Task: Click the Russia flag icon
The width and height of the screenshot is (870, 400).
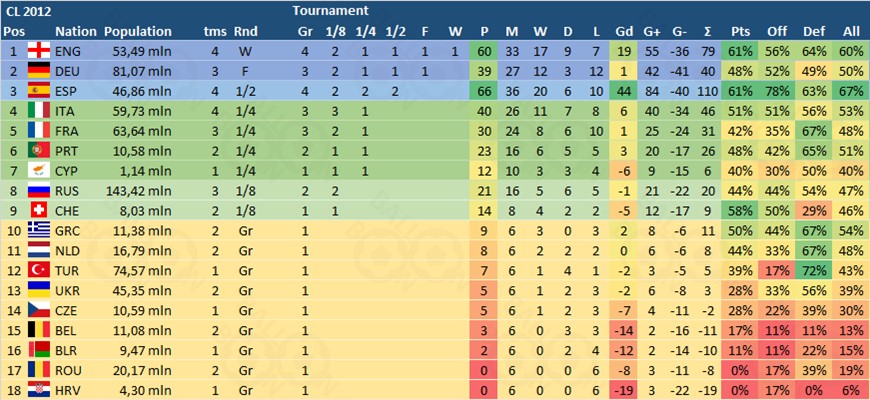Action: pyautogui.click(x=39, y=189)
